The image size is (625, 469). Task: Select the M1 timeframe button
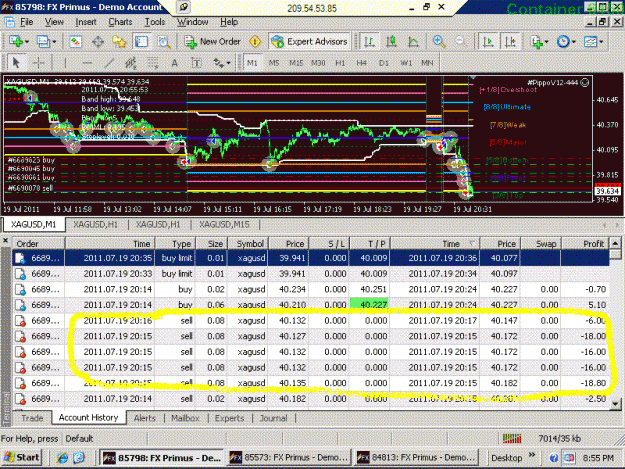coord(252,63)
